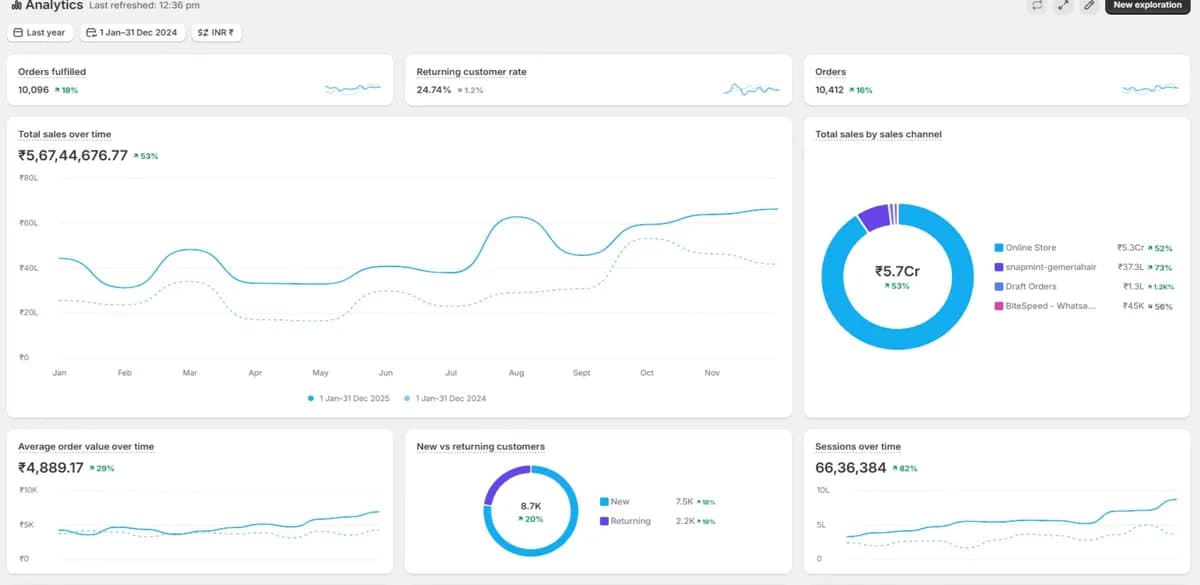Open the 1 Jan–31 Dec 2024 comparison dropdown
1200x585 pixels.
pyautogui.click(x=132, y=33)
